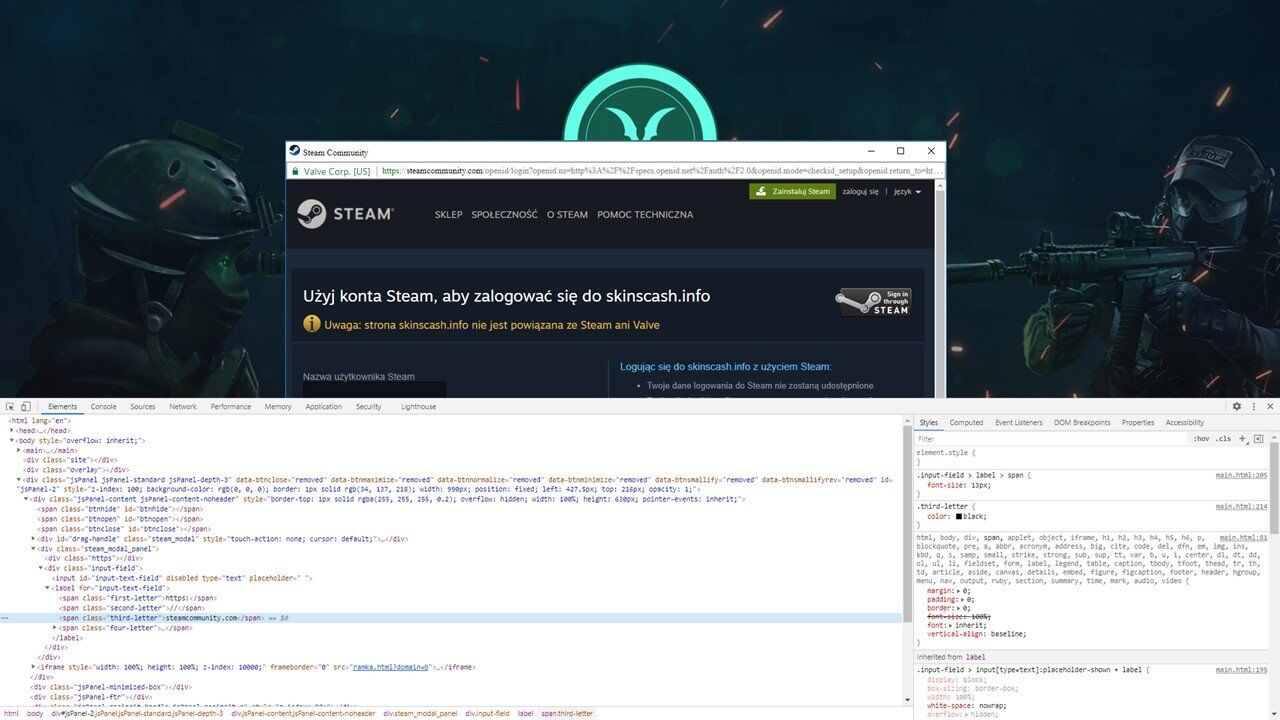Select the body breadcrumb
1280x720 pixels.
34,713
